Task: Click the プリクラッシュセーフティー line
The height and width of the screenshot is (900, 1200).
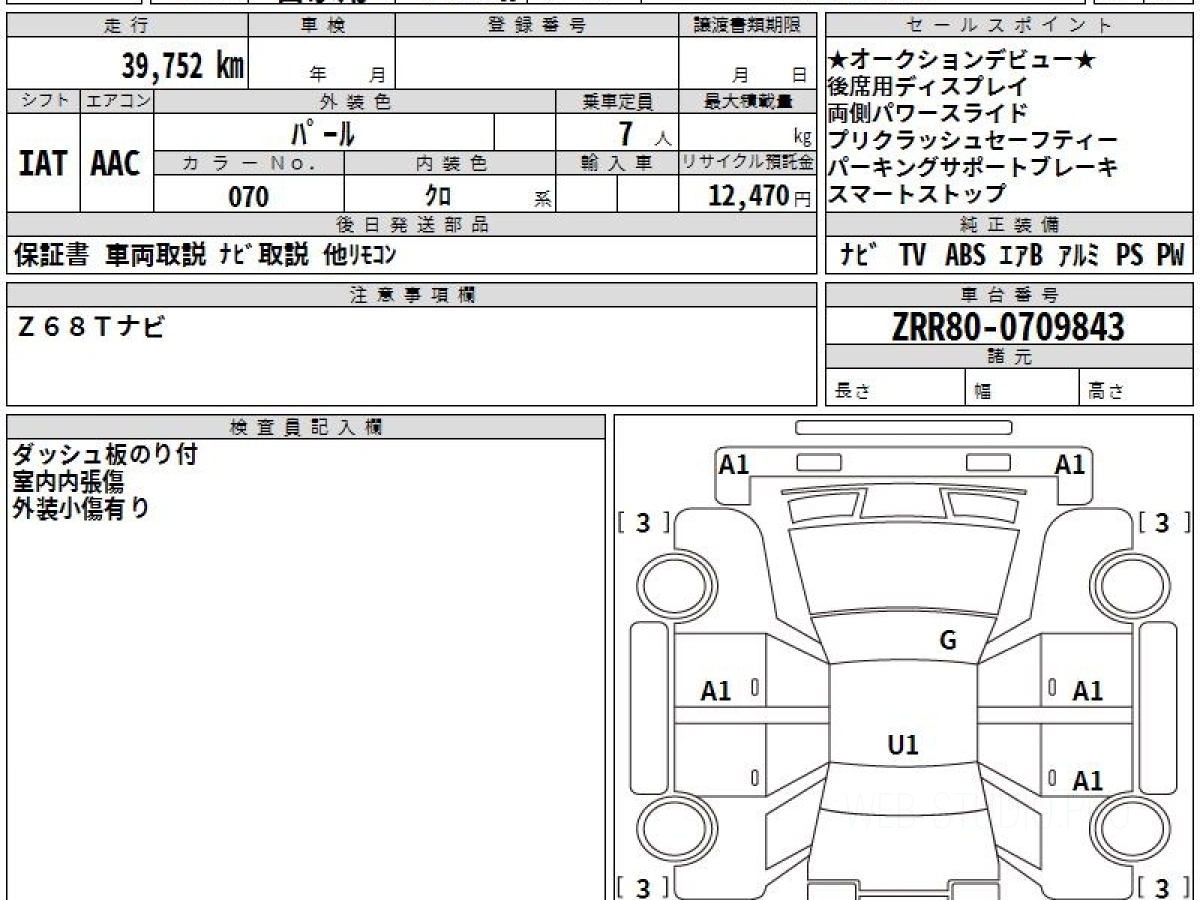Action: [x=973, y=141]
